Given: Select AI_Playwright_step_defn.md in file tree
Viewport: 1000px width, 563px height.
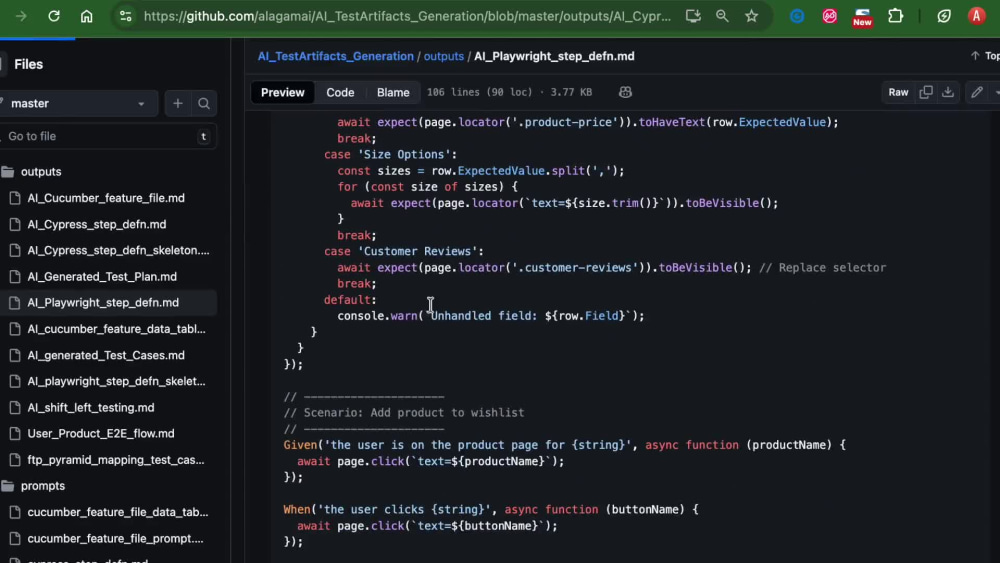Looking at the screenshot, I should click(x=103, y=302).
